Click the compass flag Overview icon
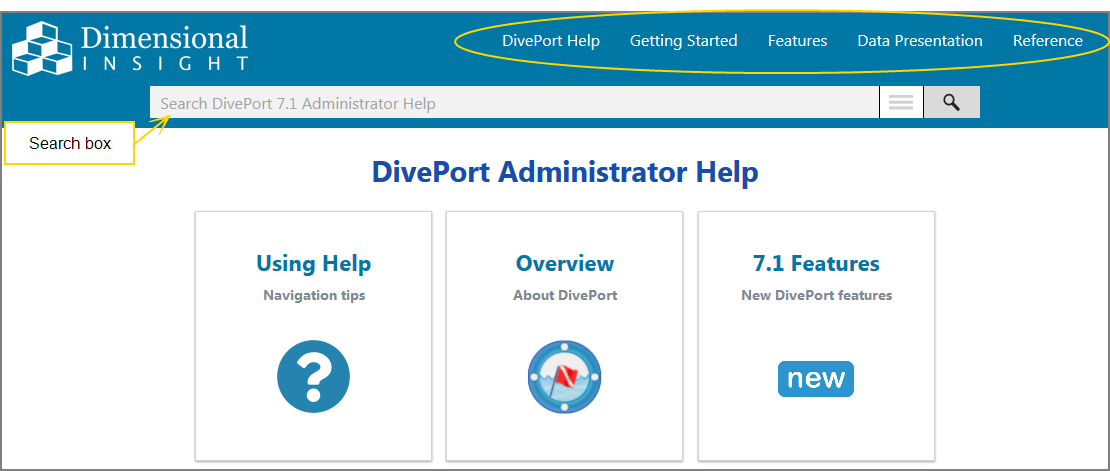1110x471 pixels. point(564,377)
